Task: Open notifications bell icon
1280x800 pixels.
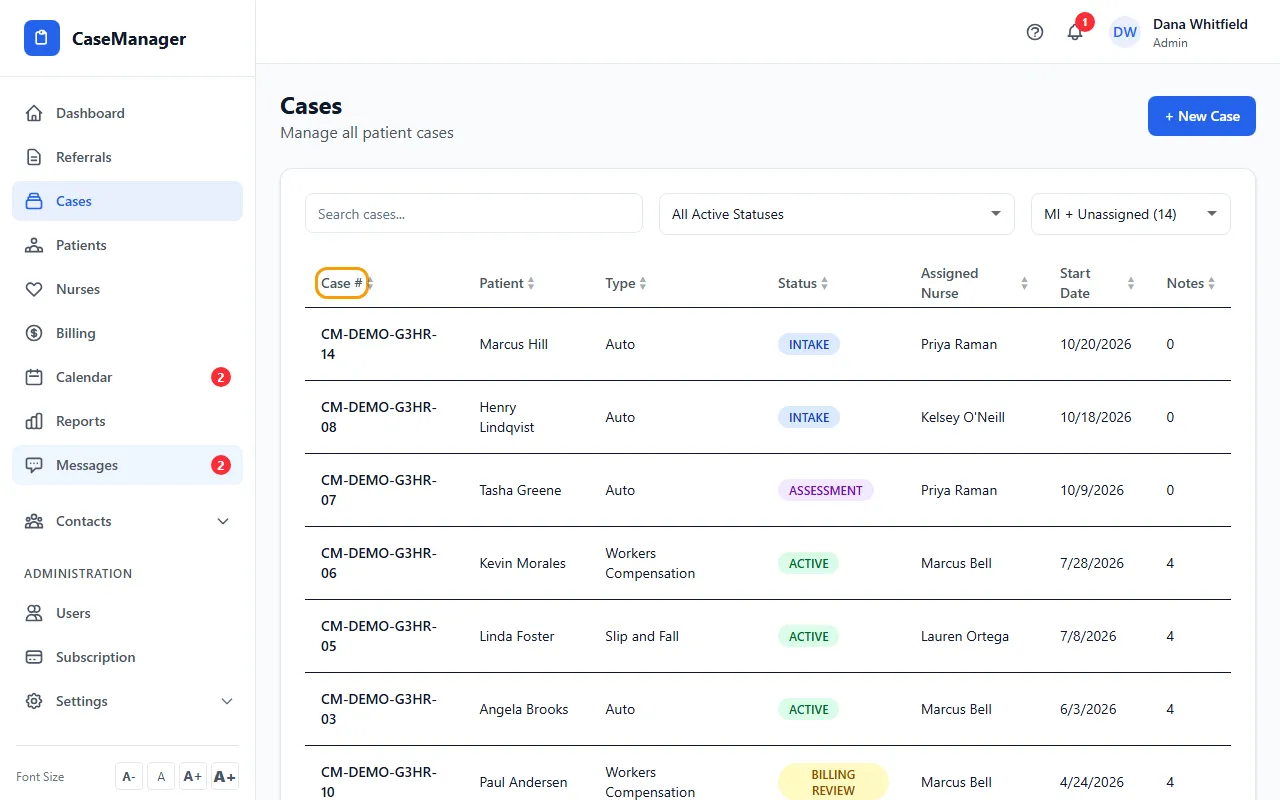Action: pyautogui.click(x=1075, y=32)
